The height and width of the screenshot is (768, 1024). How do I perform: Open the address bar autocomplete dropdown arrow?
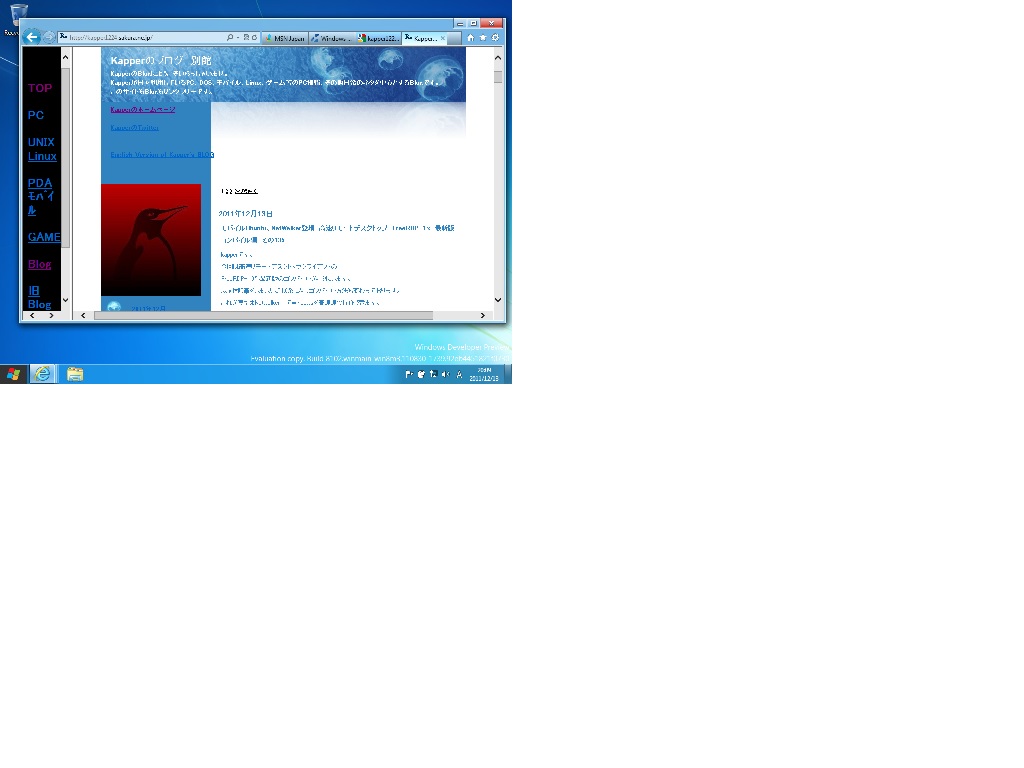(238, 37)
